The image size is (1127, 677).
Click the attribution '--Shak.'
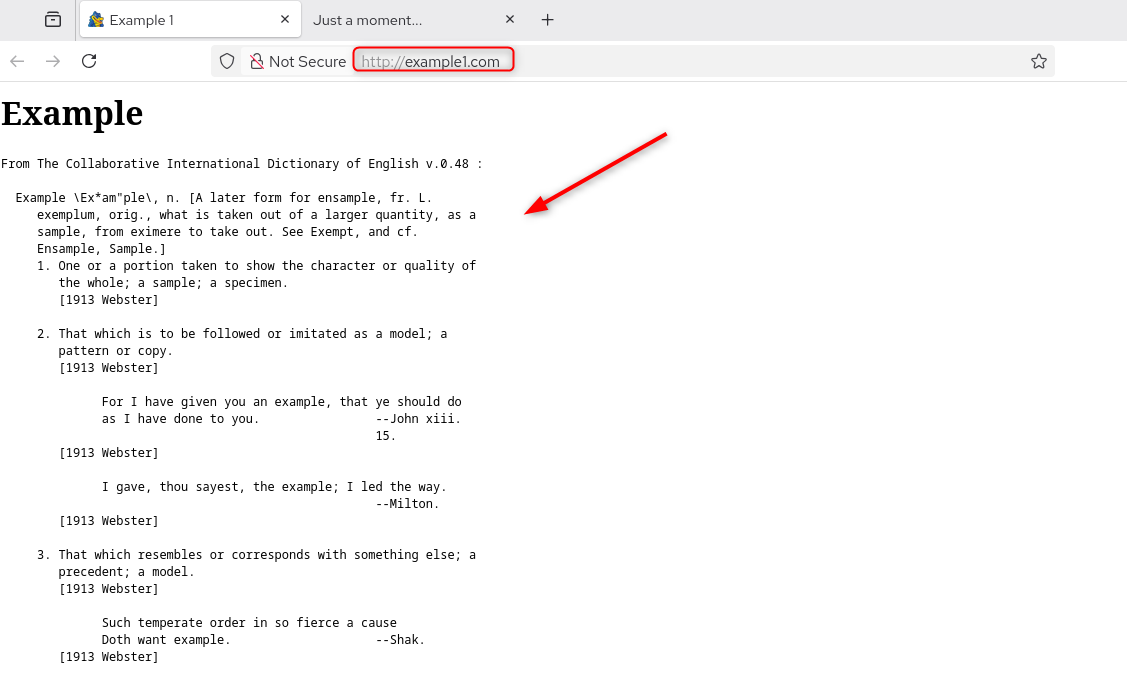pyautogui.click(x=400, y=640)
